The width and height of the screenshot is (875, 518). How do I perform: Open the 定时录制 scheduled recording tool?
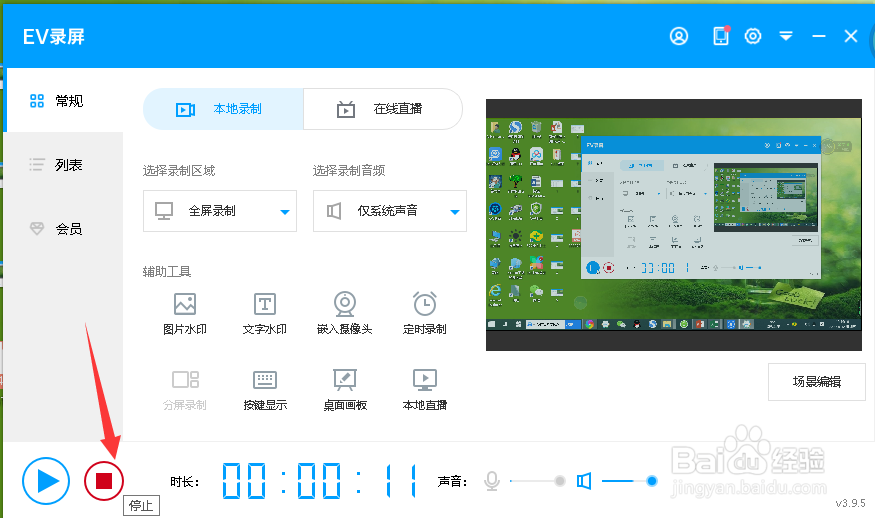point(425,313)
